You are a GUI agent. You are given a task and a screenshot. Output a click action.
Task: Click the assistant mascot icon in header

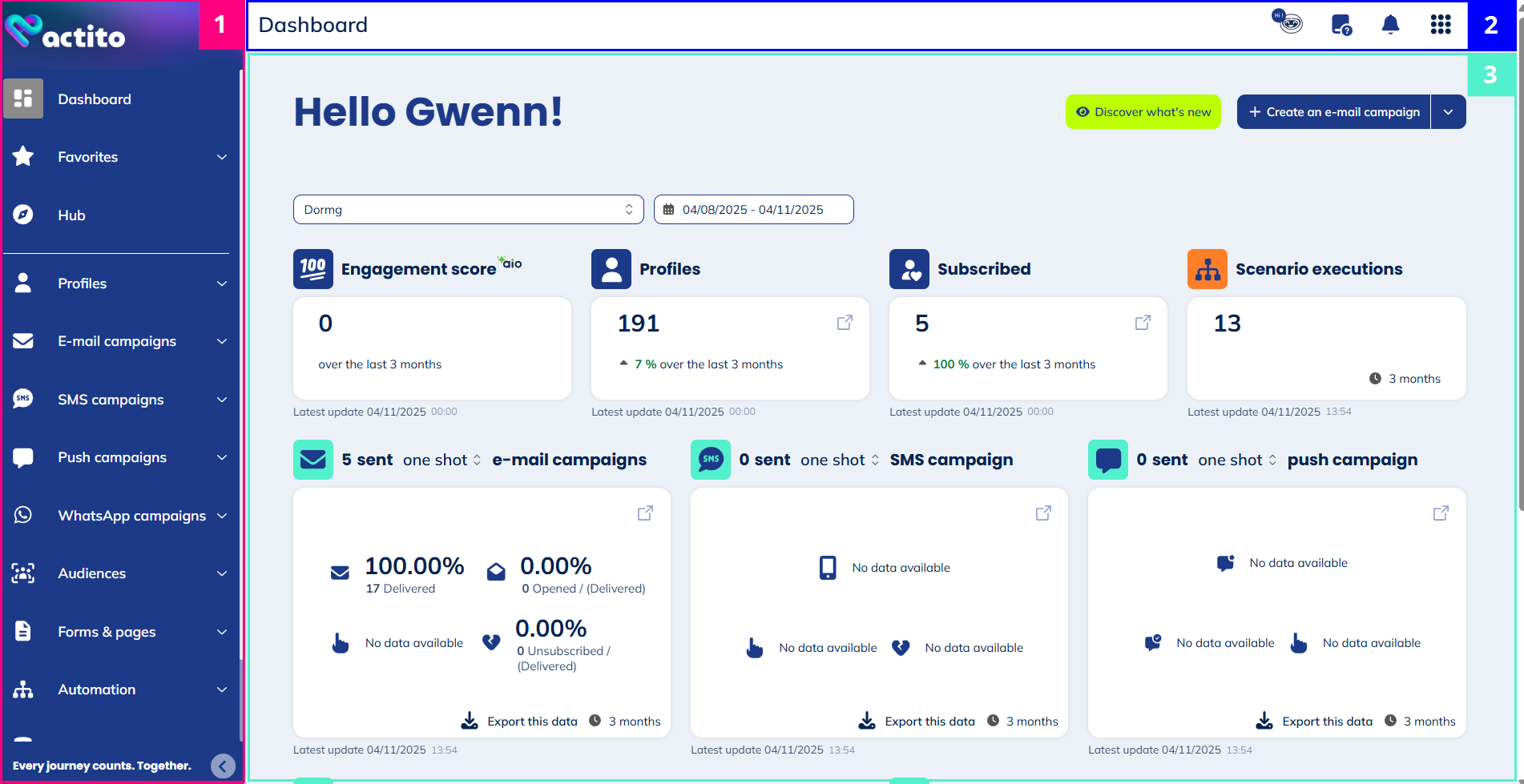click(1288, 22)
